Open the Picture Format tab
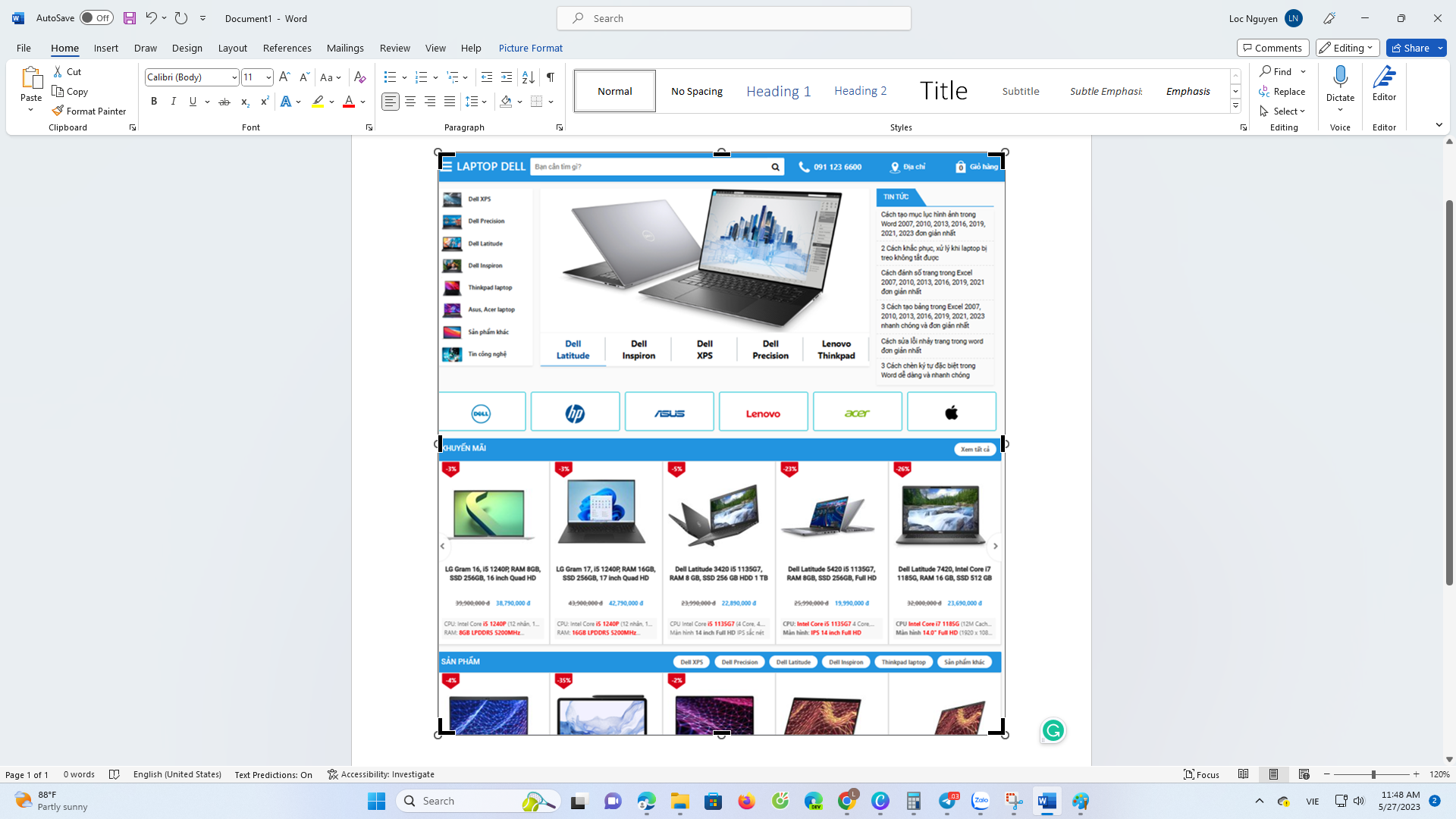This screenshot has width=1456, height=819. pos(530,48)
